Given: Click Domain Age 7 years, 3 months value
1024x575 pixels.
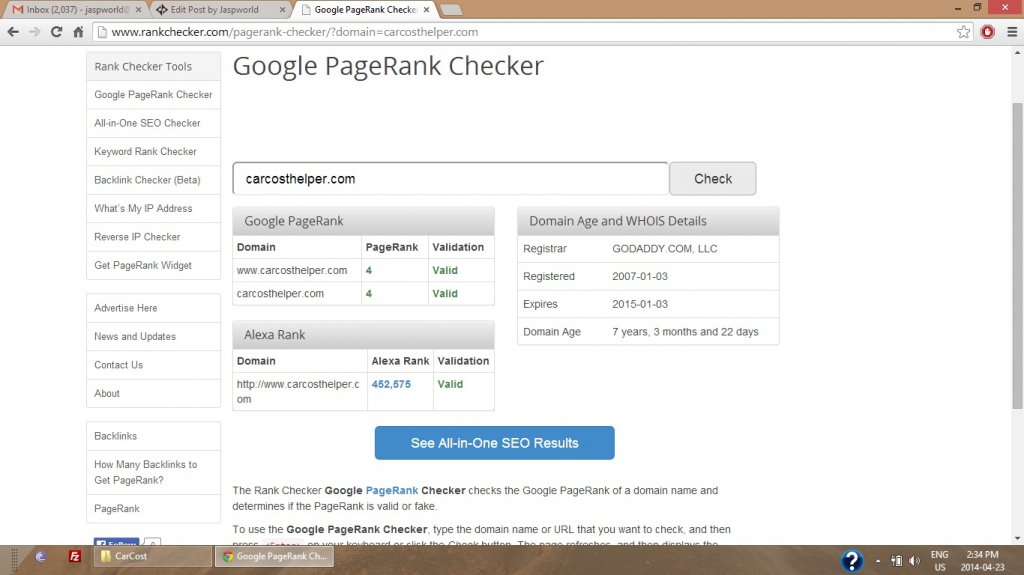Looking at the screenshot, I should point(685,332).
